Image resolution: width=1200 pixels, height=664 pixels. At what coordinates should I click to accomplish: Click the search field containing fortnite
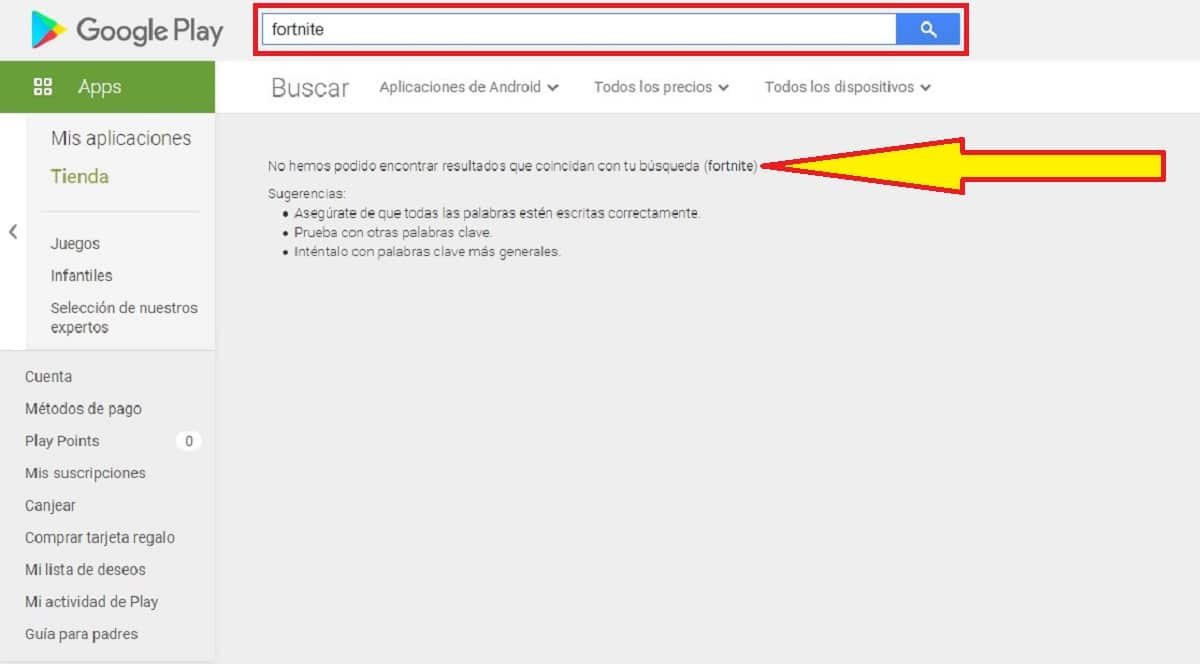(x=579, y=30)
